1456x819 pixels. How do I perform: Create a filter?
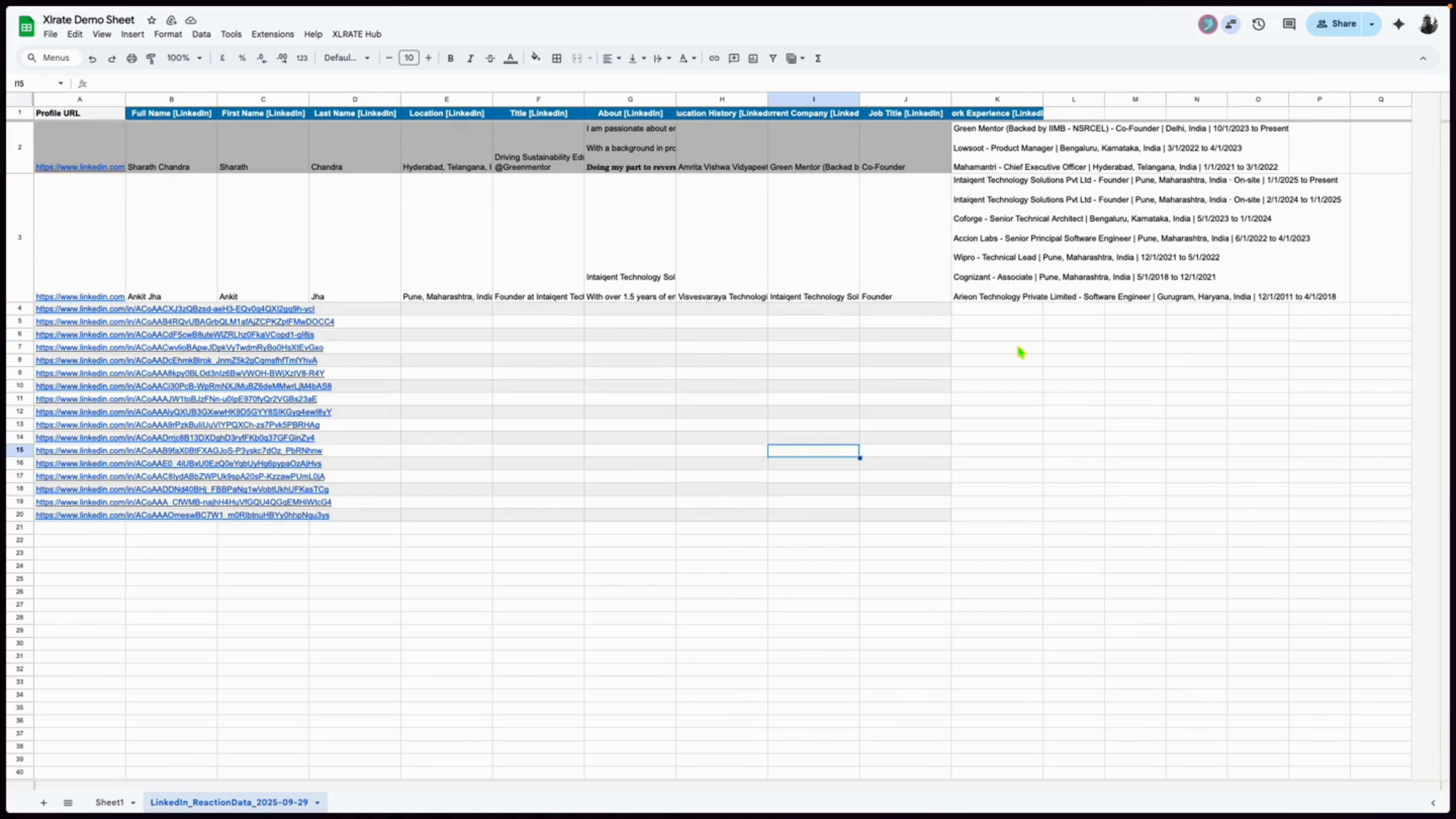(773, 58)
